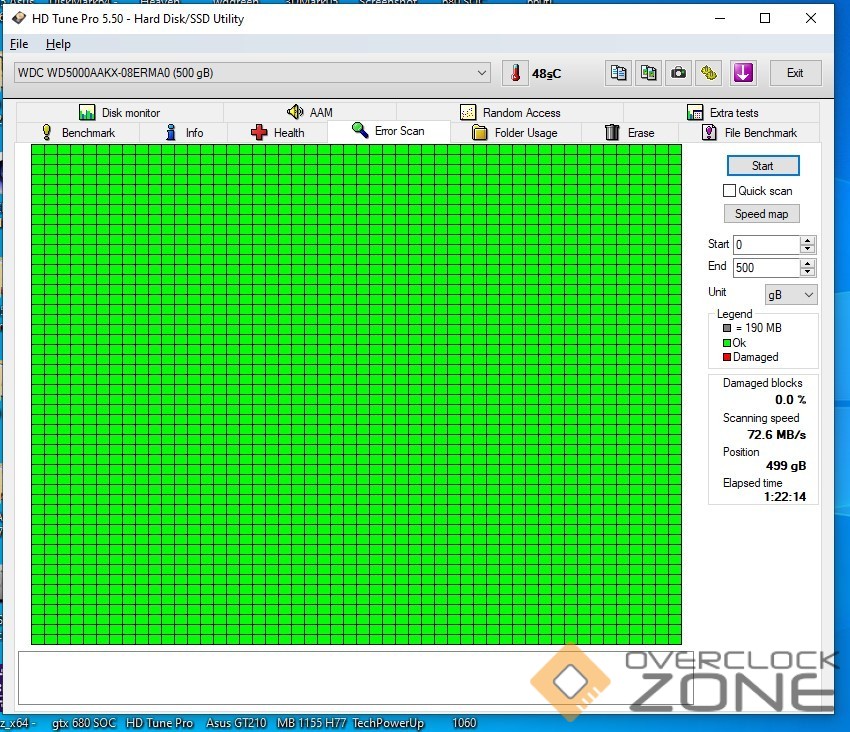The image size is (850, 732).
Task: Select the HD Tune Pro taskbar item
Action: coord(159,723)
